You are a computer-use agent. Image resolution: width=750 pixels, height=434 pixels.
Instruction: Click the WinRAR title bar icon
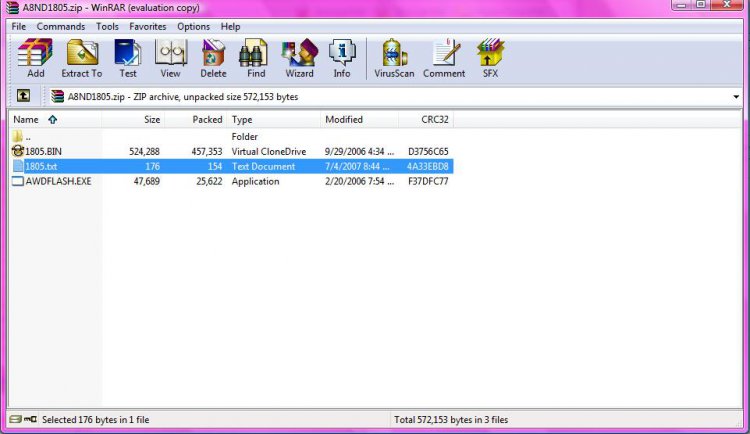coord(12,7)
